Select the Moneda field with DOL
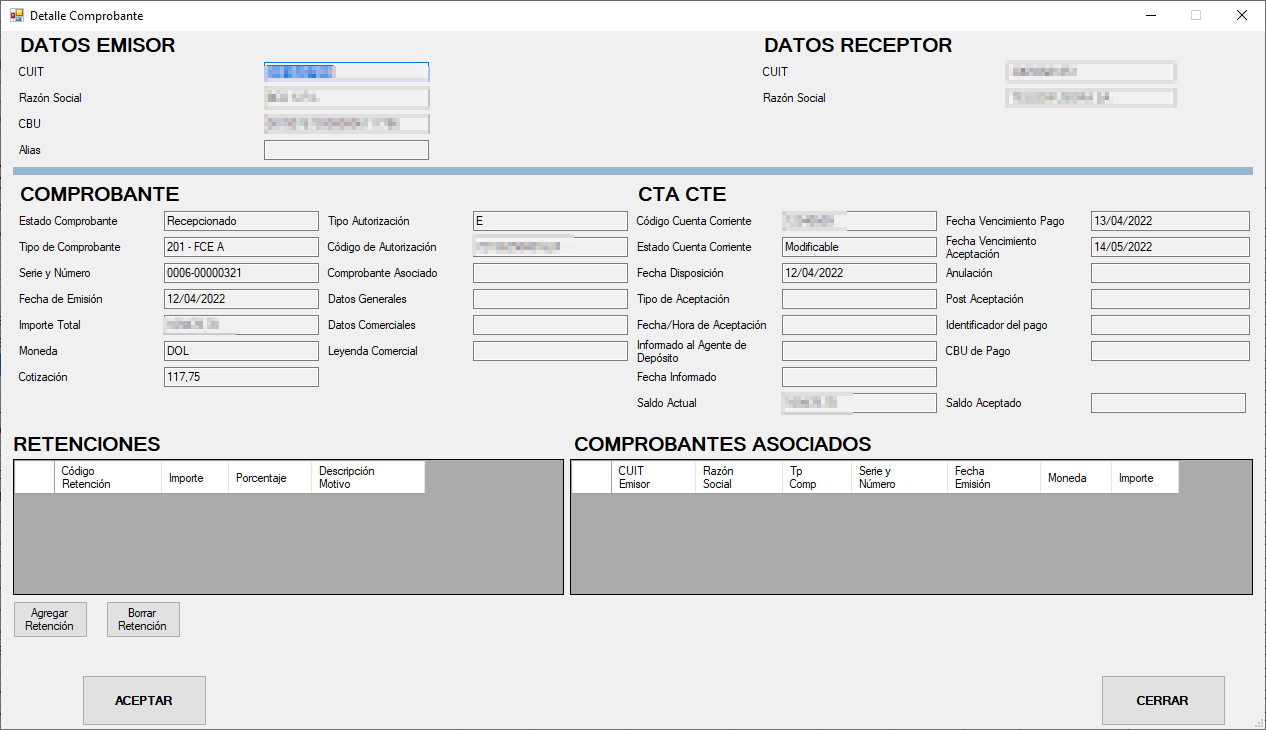The width and height of the screenshot is (1266, 730). coord(241,351)
